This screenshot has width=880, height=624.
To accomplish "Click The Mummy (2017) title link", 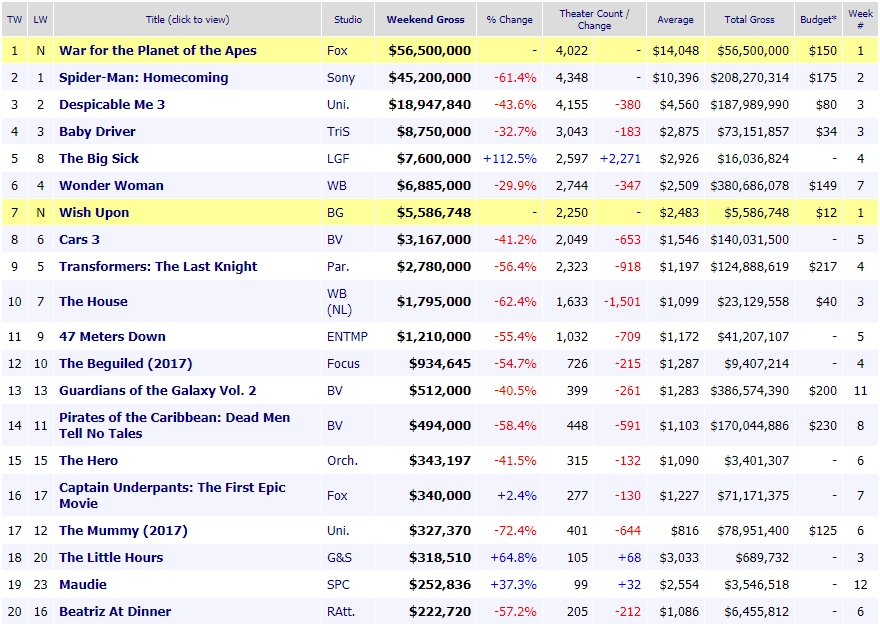I will point(123,530).
